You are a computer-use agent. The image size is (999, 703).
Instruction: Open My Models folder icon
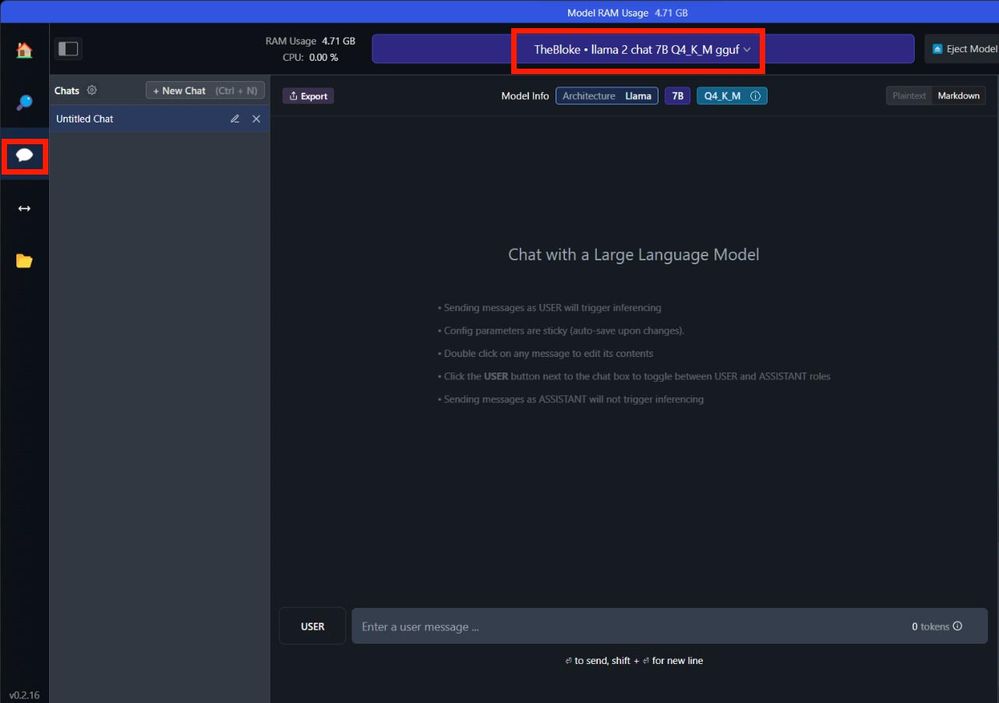pyautogui.click(x=24, y=261)
